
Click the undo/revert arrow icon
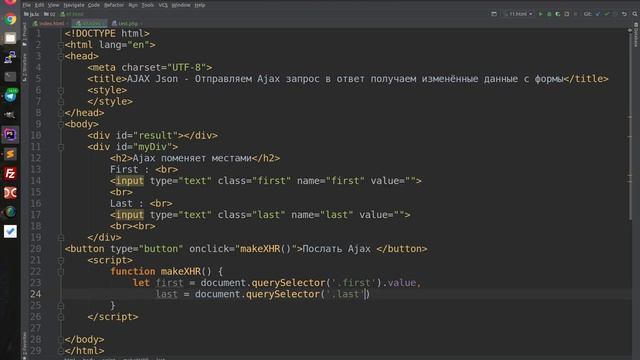[624, 14]
